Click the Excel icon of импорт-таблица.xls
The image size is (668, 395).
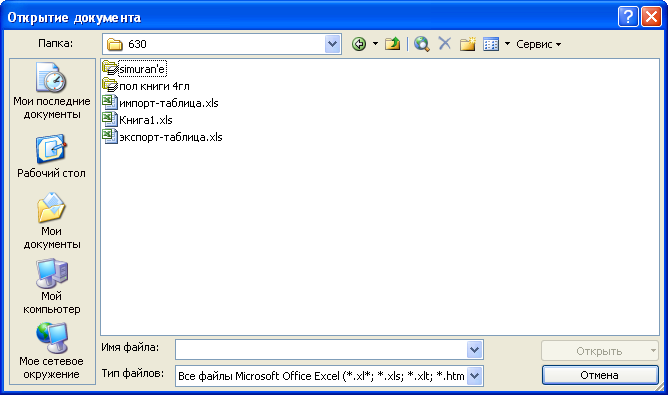[x=110, y=102]
